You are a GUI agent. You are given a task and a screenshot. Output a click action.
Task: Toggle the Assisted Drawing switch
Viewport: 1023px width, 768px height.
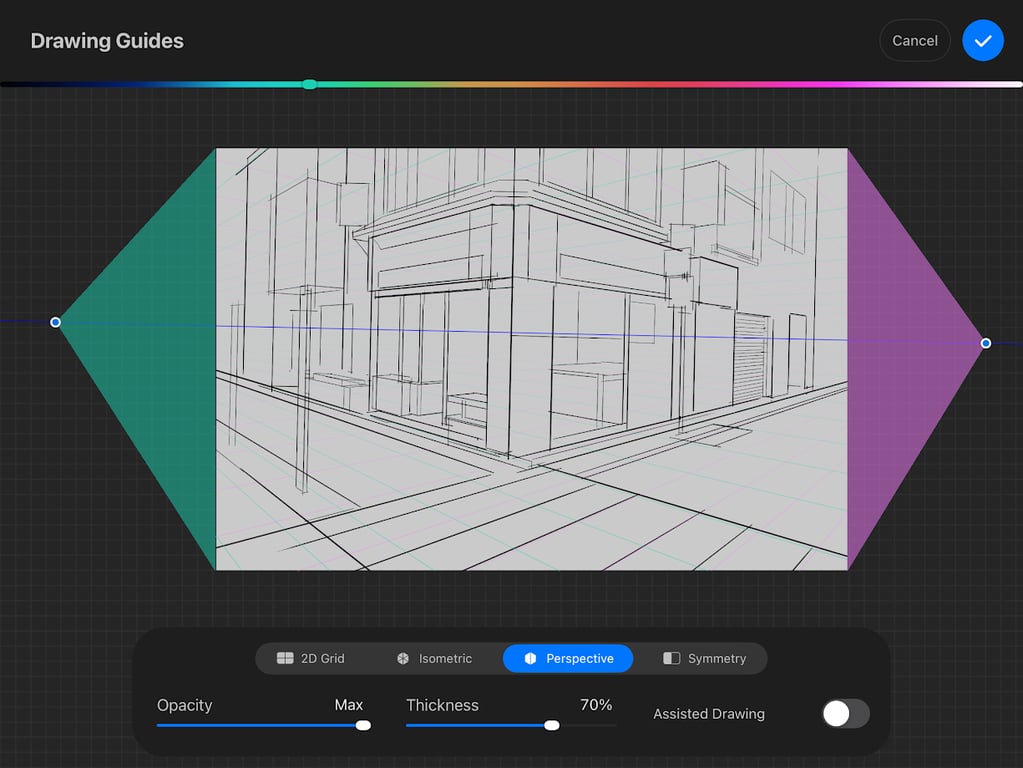(846, 713)
